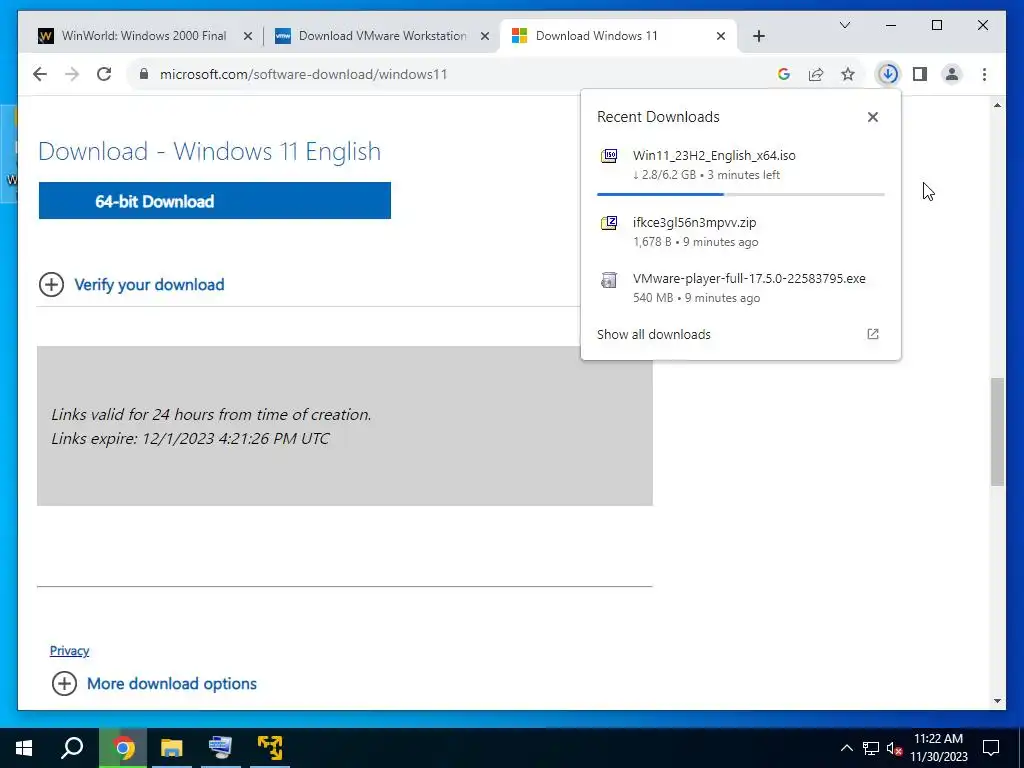
Task: Open the Google search icon in address bar
Action: [784, 74]
